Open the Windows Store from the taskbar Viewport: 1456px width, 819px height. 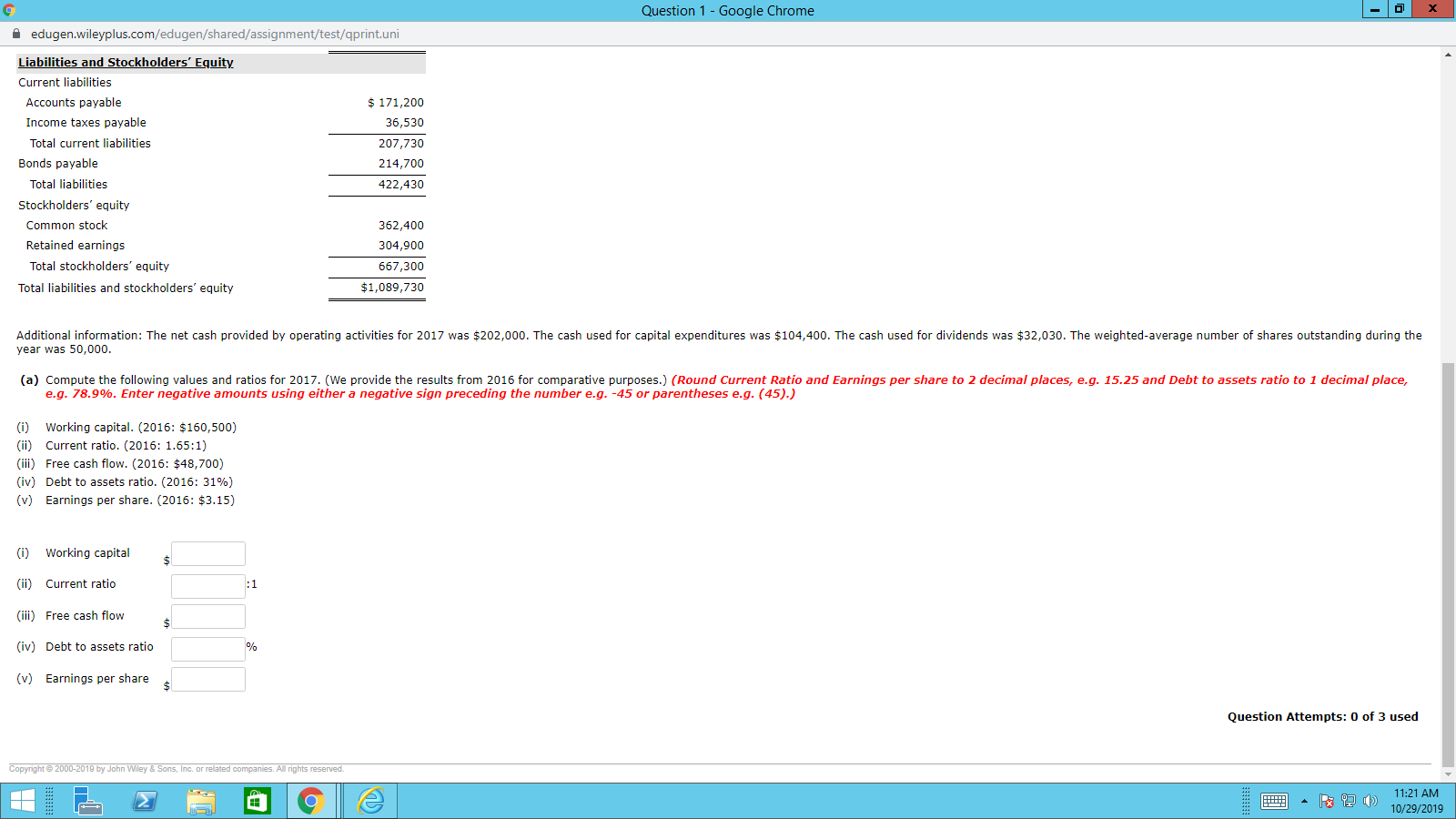[x=256, y=802]
